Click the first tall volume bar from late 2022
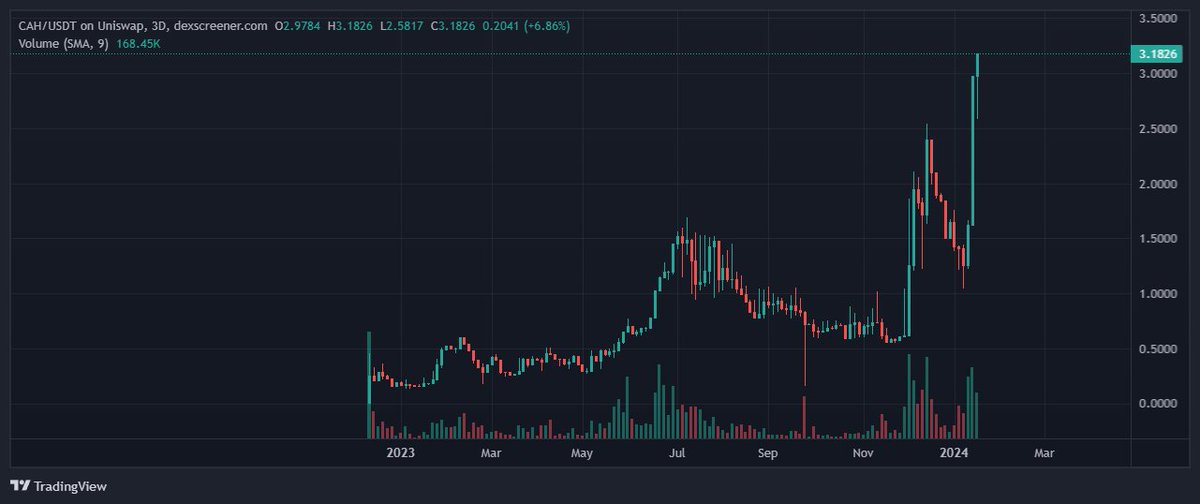 coord(369,385)
